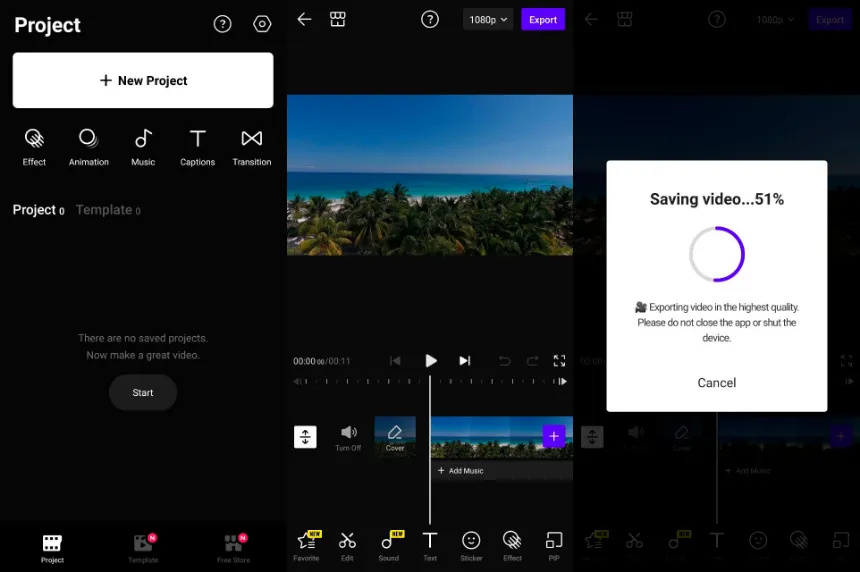Screen dimensions: 860x572
Task: Open the Effect shortcut on Project screen
Action: coord(34,147)
